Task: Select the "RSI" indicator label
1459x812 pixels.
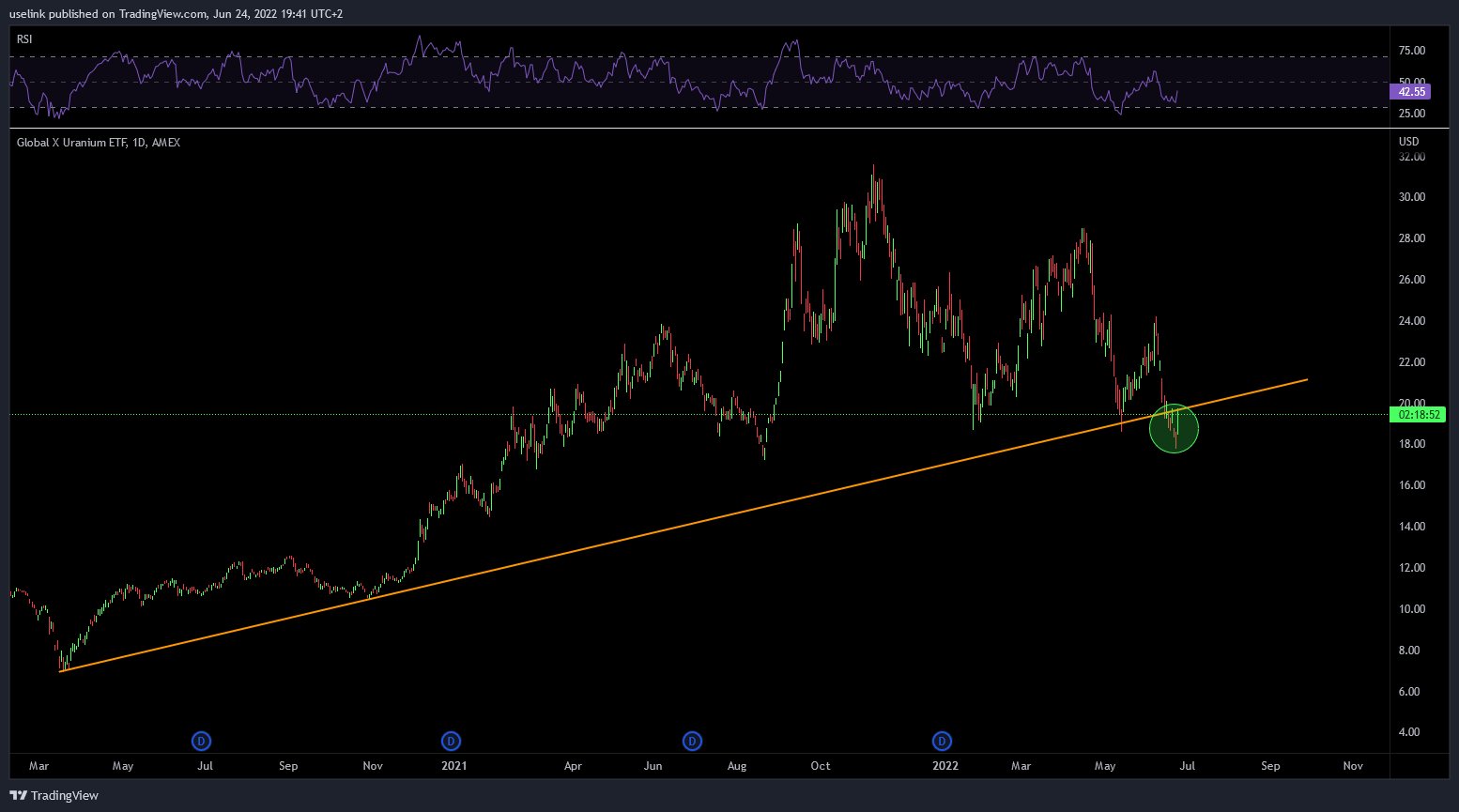Action: 24,39
